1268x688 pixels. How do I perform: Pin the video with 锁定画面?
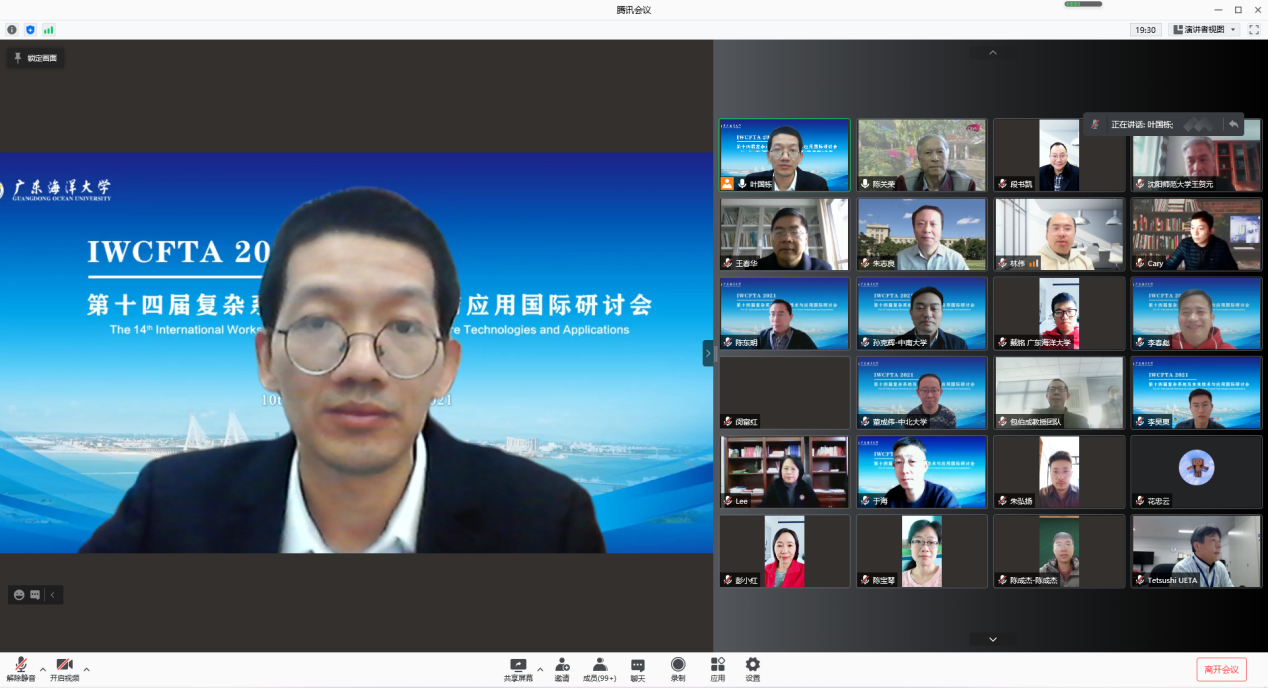[35, 58]
